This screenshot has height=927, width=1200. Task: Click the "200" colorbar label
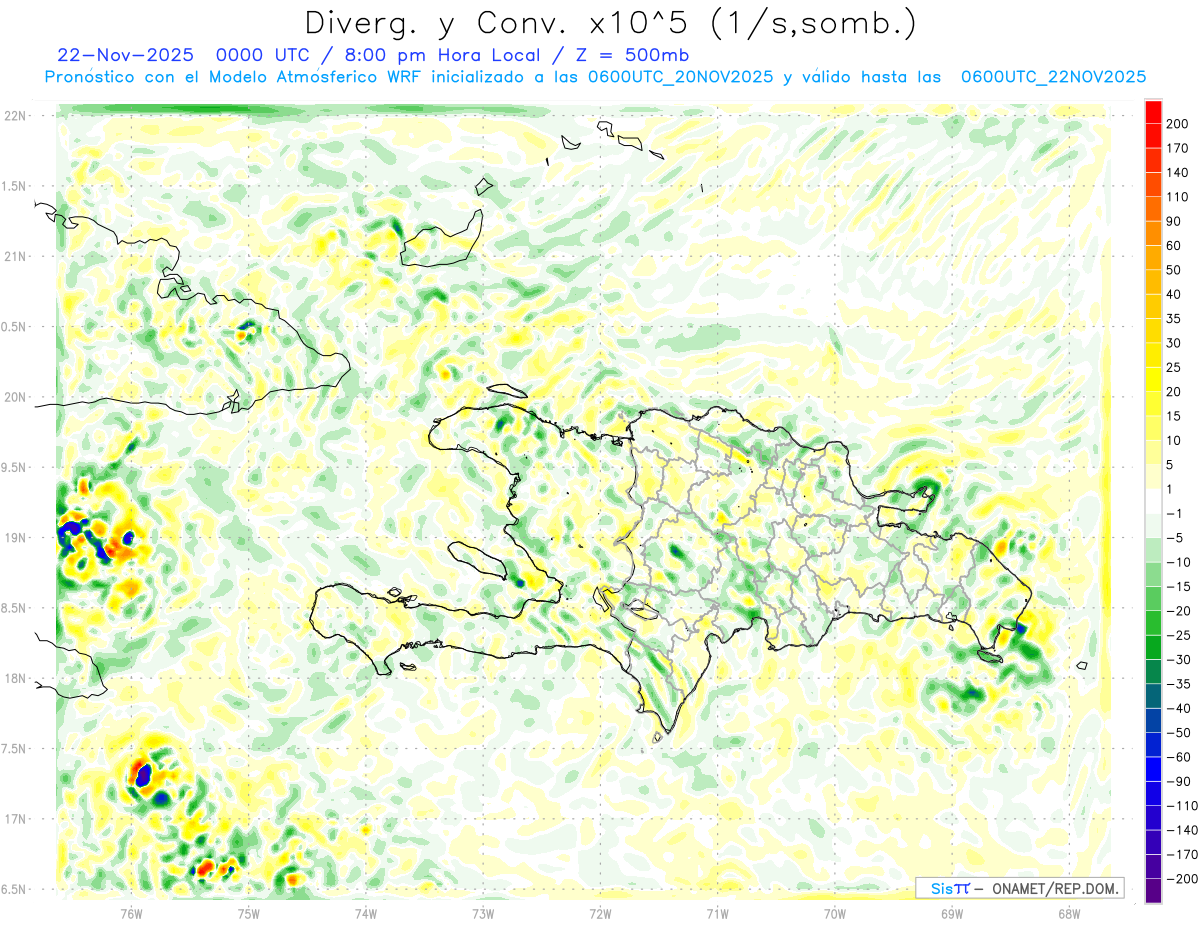click(x=1177, y=124)
